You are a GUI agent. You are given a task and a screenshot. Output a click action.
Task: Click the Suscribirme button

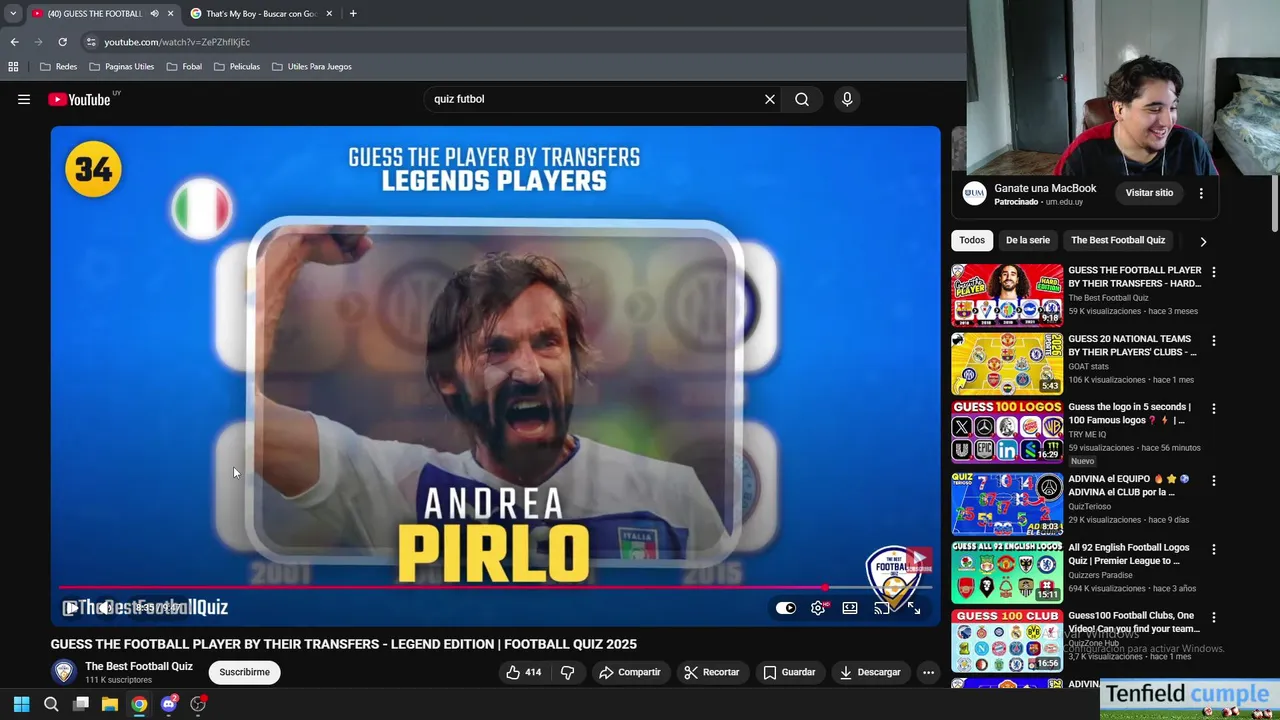245,672
